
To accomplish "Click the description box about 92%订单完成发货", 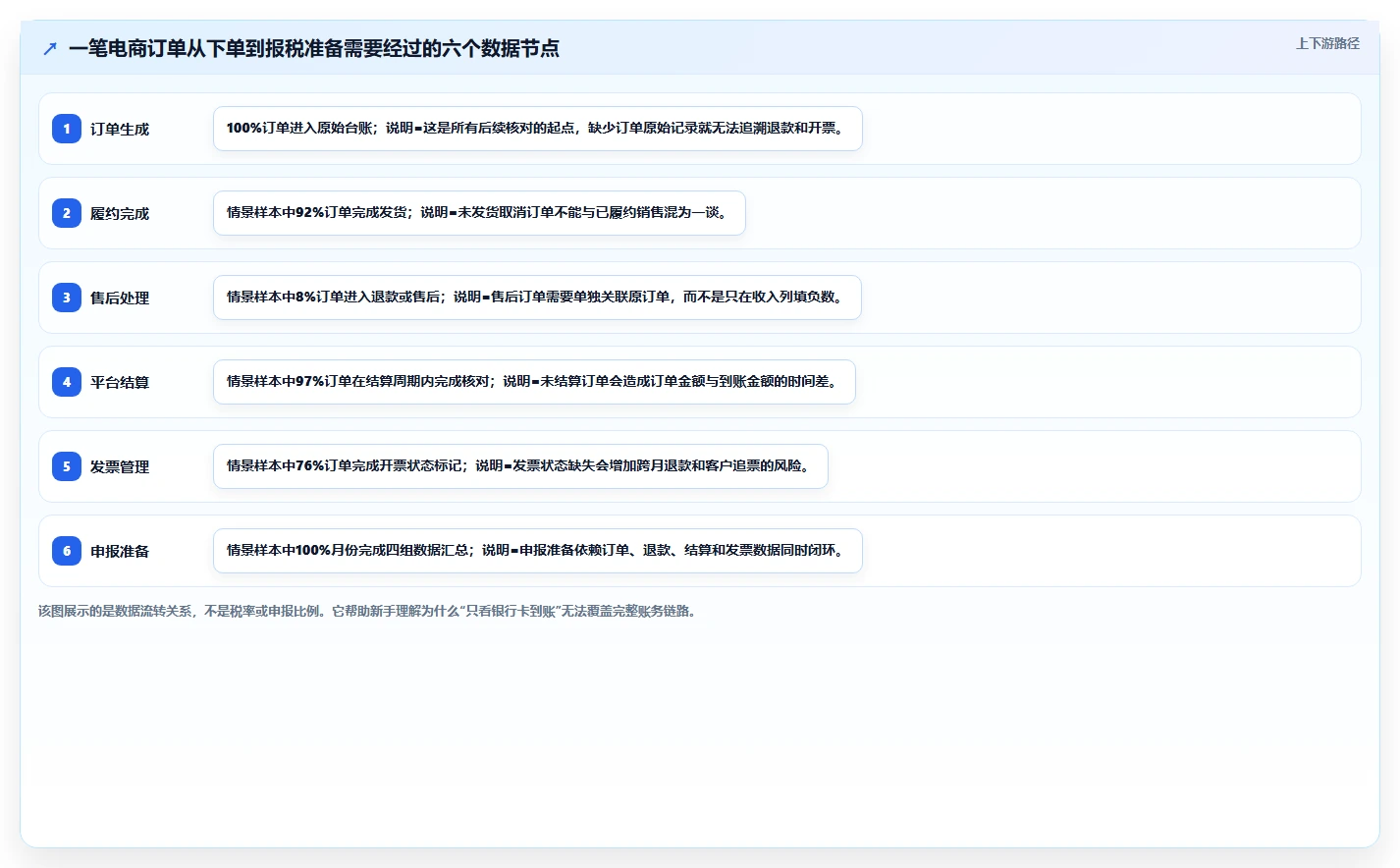I will [x=479, y=213].
